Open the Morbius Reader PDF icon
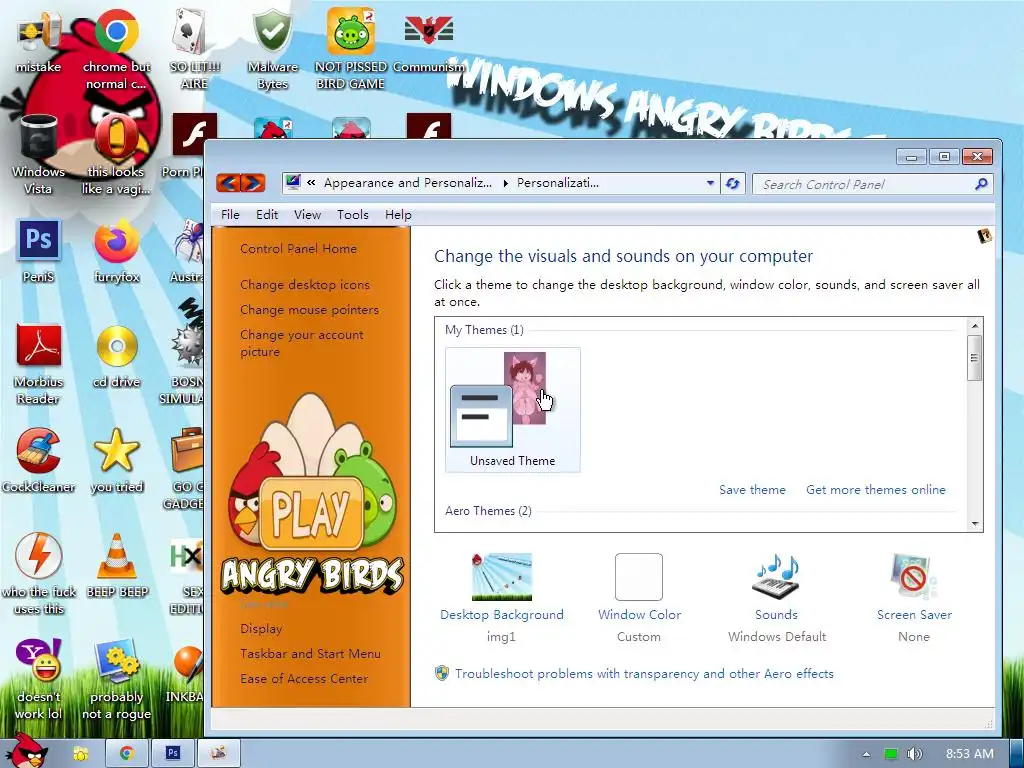1024x768 pixels. [38, 364]
